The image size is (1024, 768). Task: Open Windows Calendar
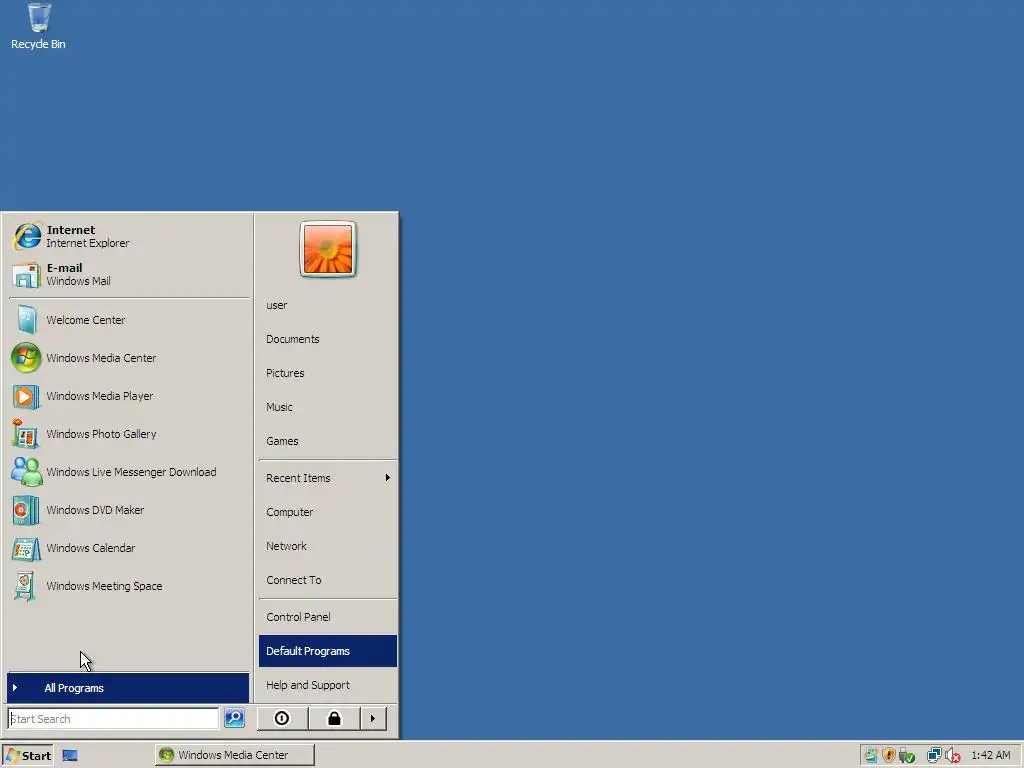(x=129, y=548)
